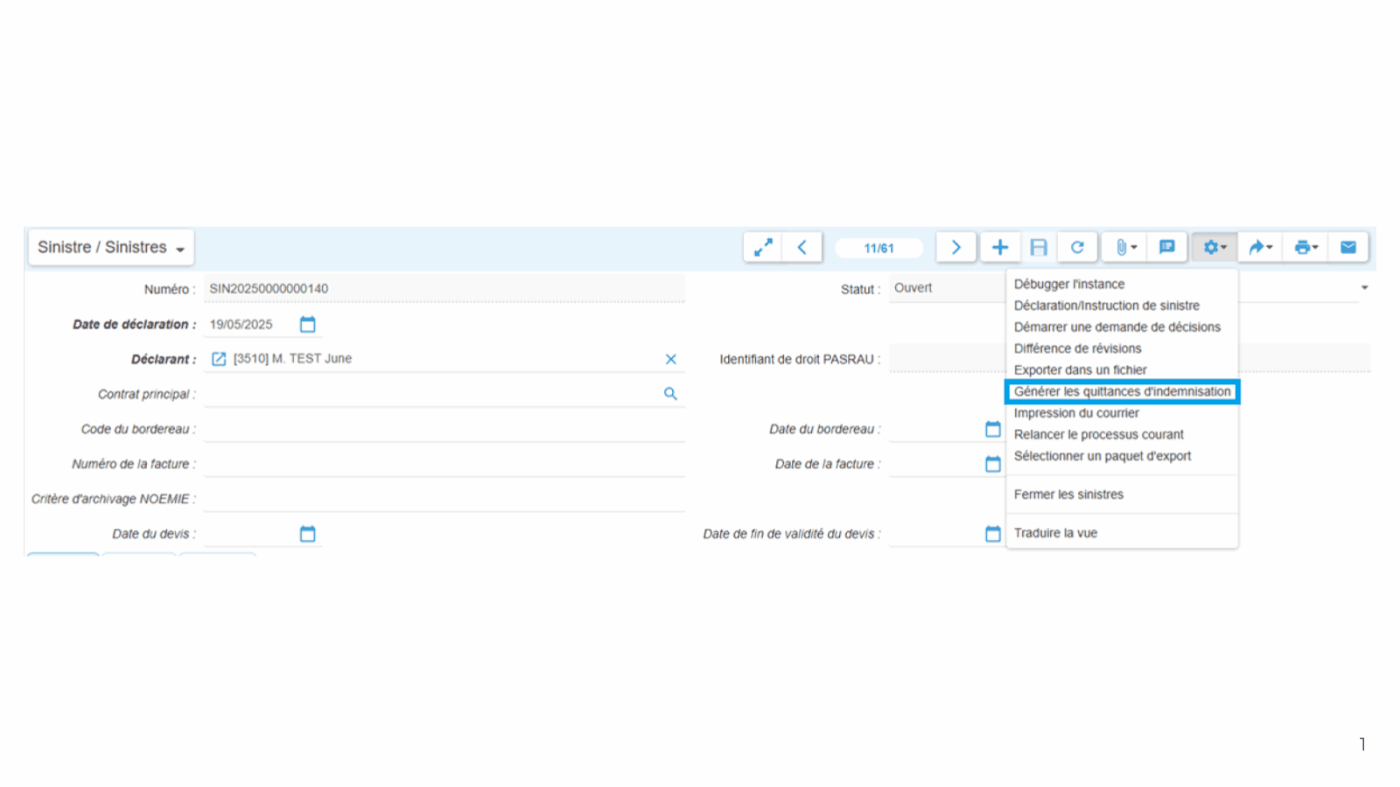Image resolution: width=1400 pixels, height=787 pixels.
Task: Expand the Sinistre / Sinistres view selector
Action: click(x=111, y=248)
